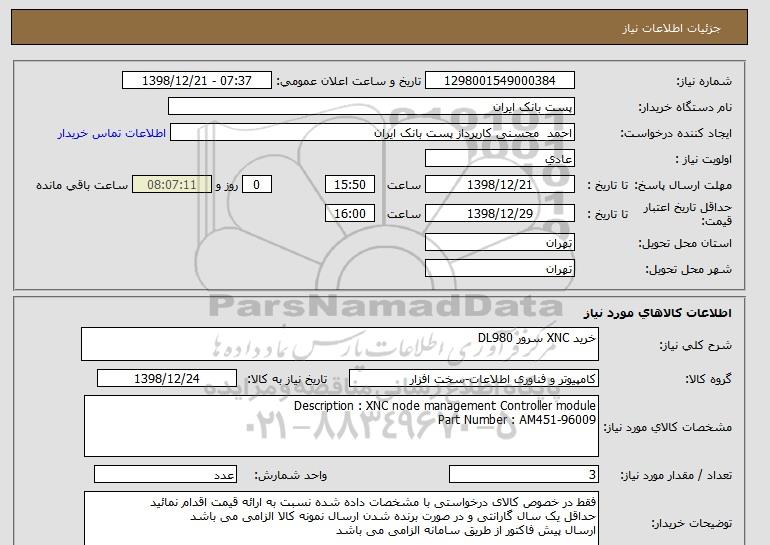Viewport: 770px width, 545px height.
Task: Click the label تاریخ و ساعت اعلان عمومی
Action: (349, 81)
